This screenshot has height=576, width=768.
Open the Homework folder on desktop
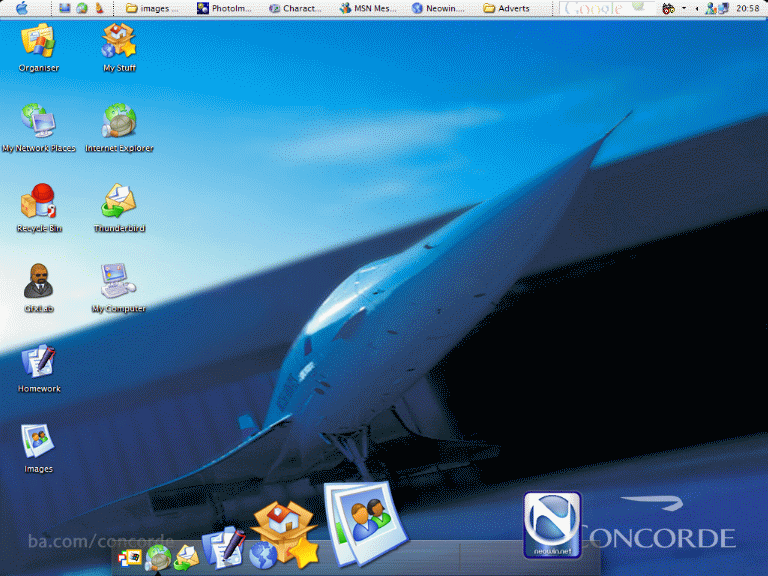click(39, 368)
